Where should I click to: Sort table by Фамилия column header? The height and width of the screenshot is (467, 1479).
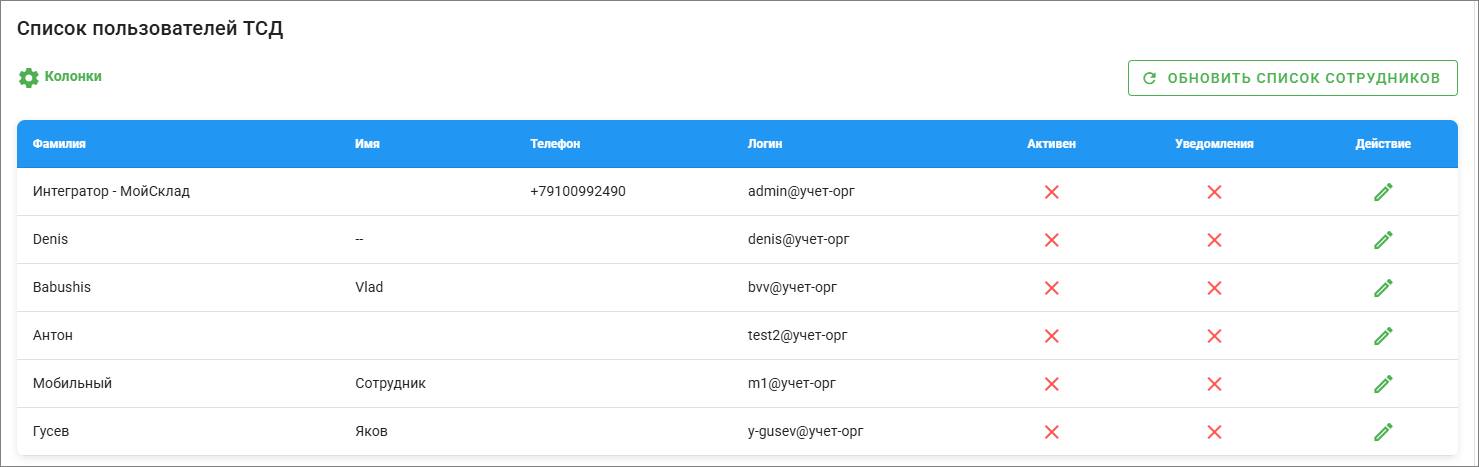[60, 144]
